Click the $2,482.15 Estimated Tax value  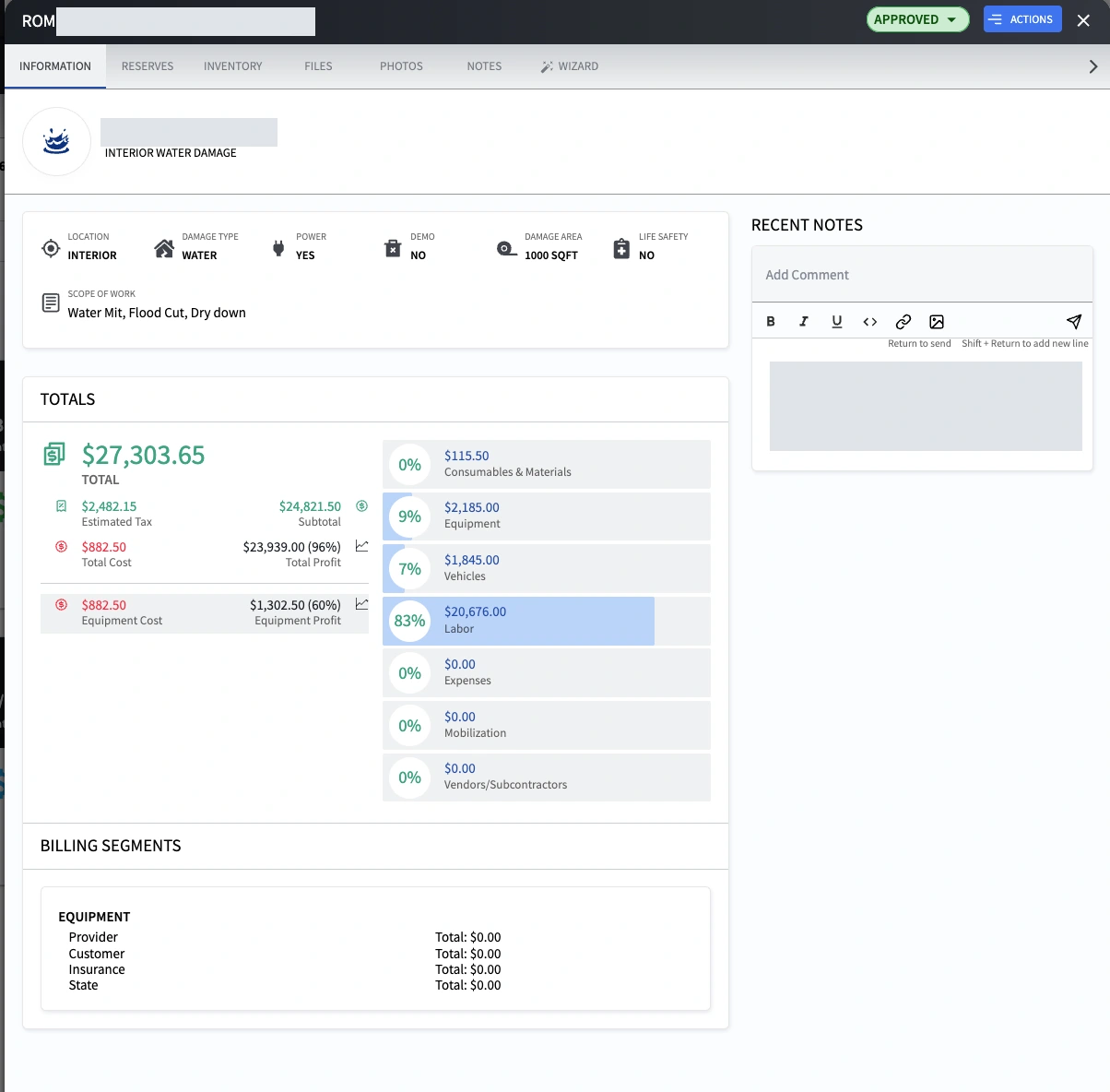pyautogui.click(x=109, y=506)
